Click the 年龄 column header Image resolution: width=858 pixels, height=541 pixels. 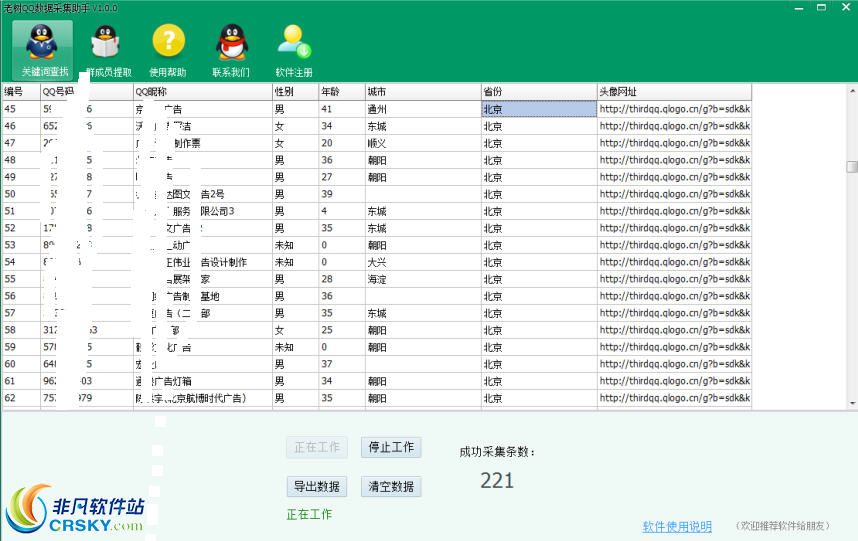pyautogui.click(x=342, y=91)
